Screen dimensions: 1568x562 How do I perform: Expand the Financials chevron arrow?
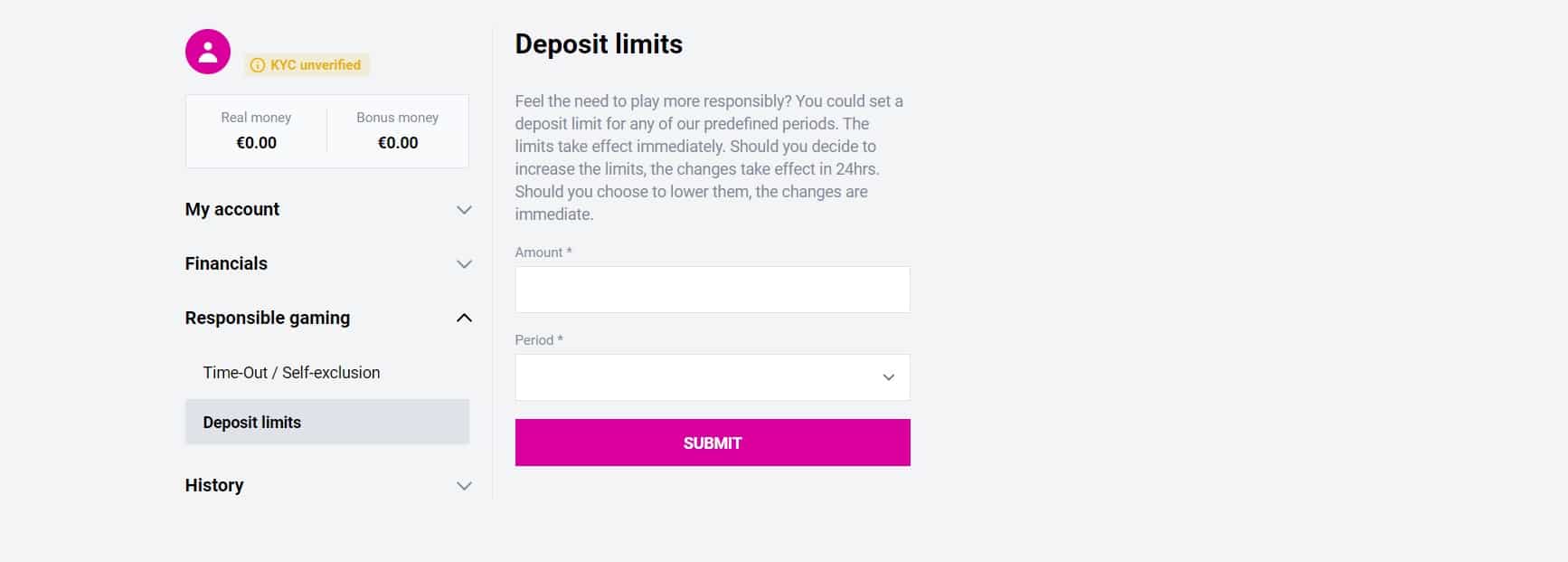(x=464, y=264)
